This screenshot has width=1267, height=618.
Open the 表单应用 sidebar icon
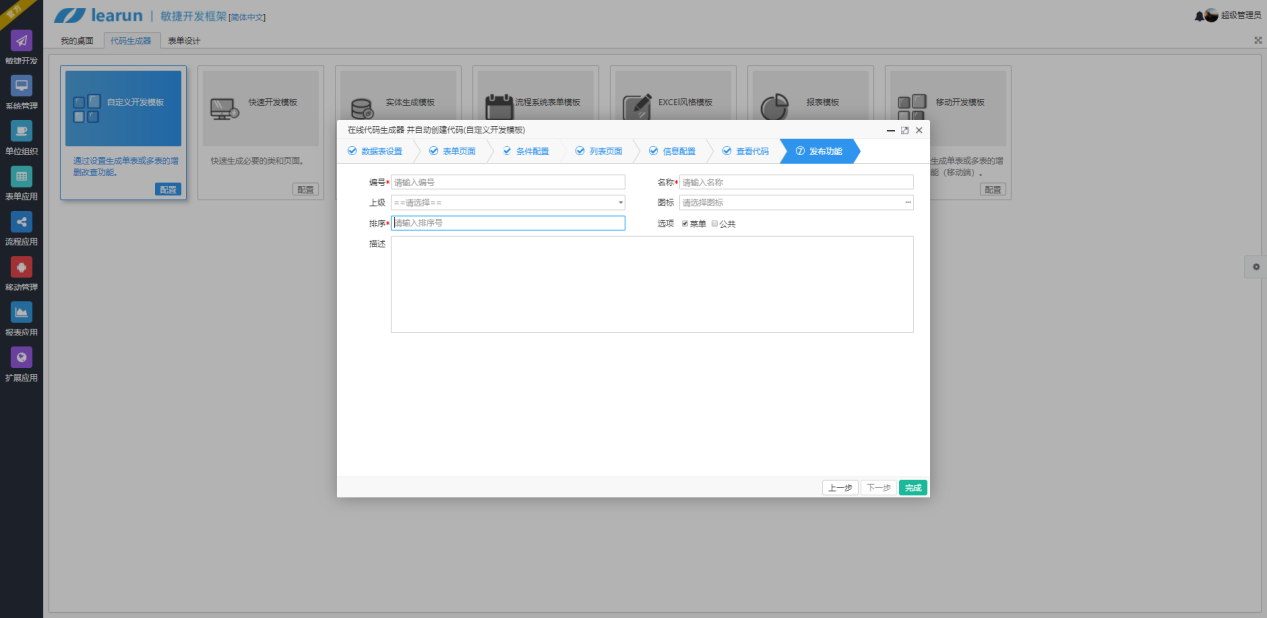pos(21,176)
